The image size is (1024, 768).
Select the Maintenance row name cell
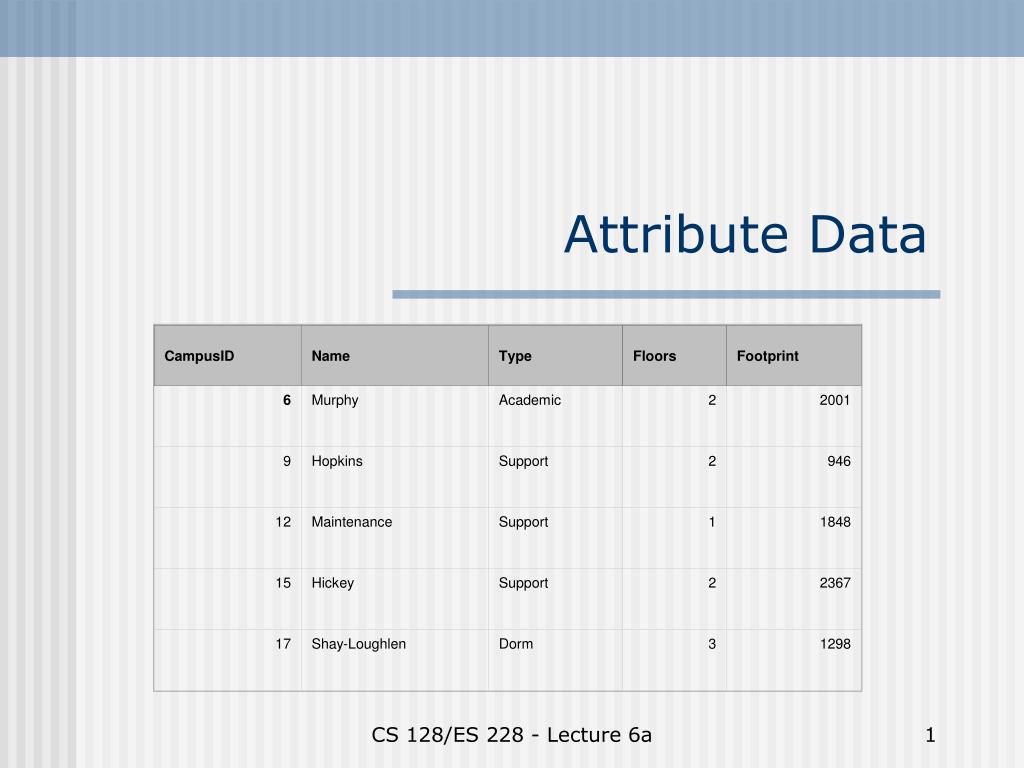coord(349,522)
